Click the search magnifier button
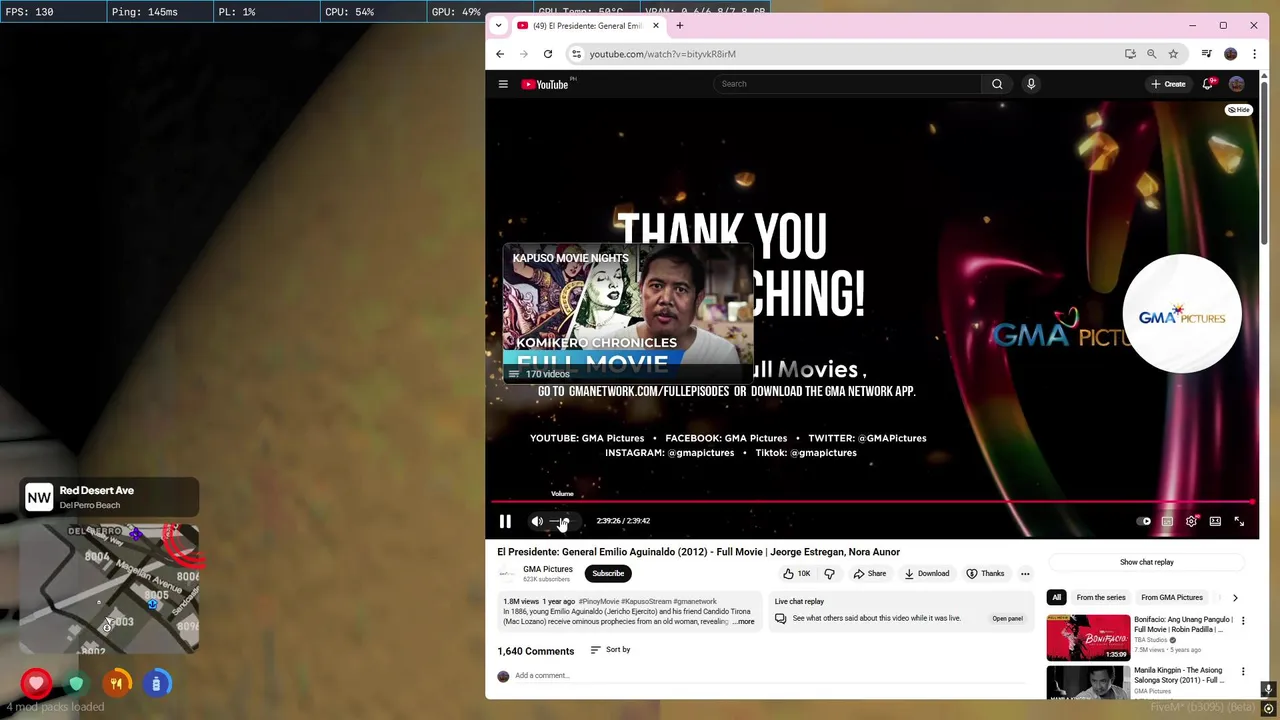 997,84
